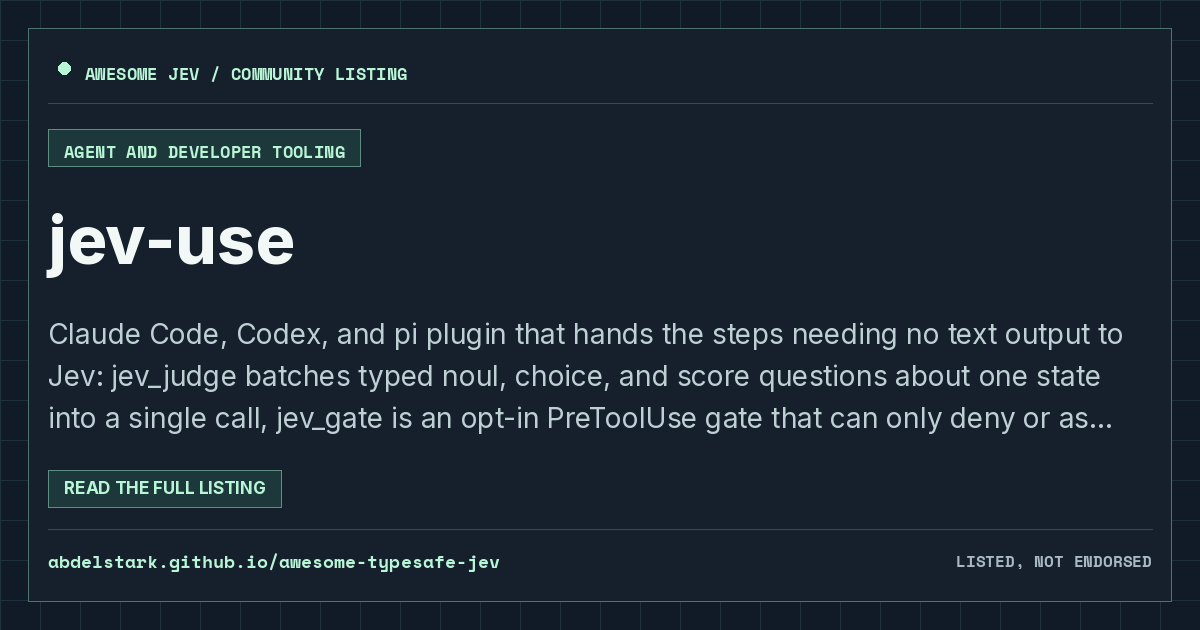The image size is (1200, 630).
Task: Click the LISTED, NOT ENDORSED label
Action: coord(1053,562)
